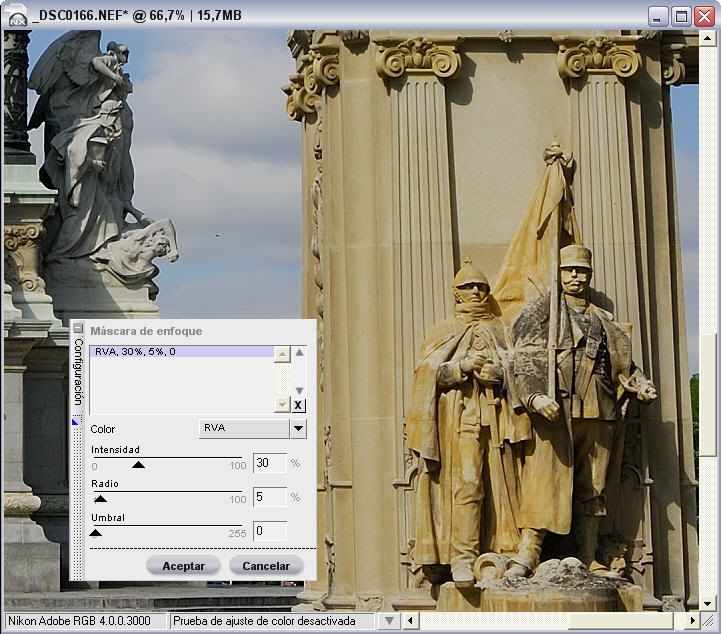
Task: Click the Intensidad slider handle
Action: pos(138,465)
